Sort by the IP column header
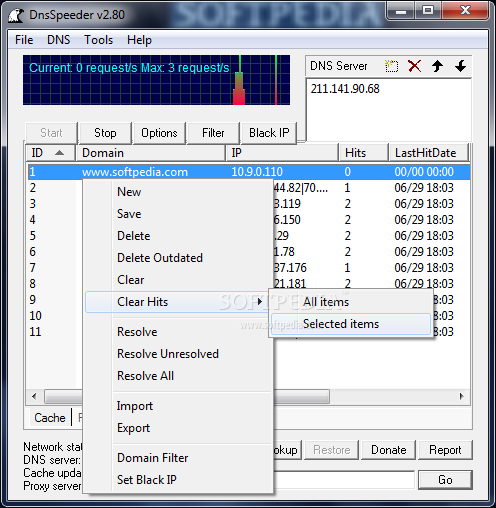Image resolution: width=496 pixels, height=508 pixels. pos(283,153)
